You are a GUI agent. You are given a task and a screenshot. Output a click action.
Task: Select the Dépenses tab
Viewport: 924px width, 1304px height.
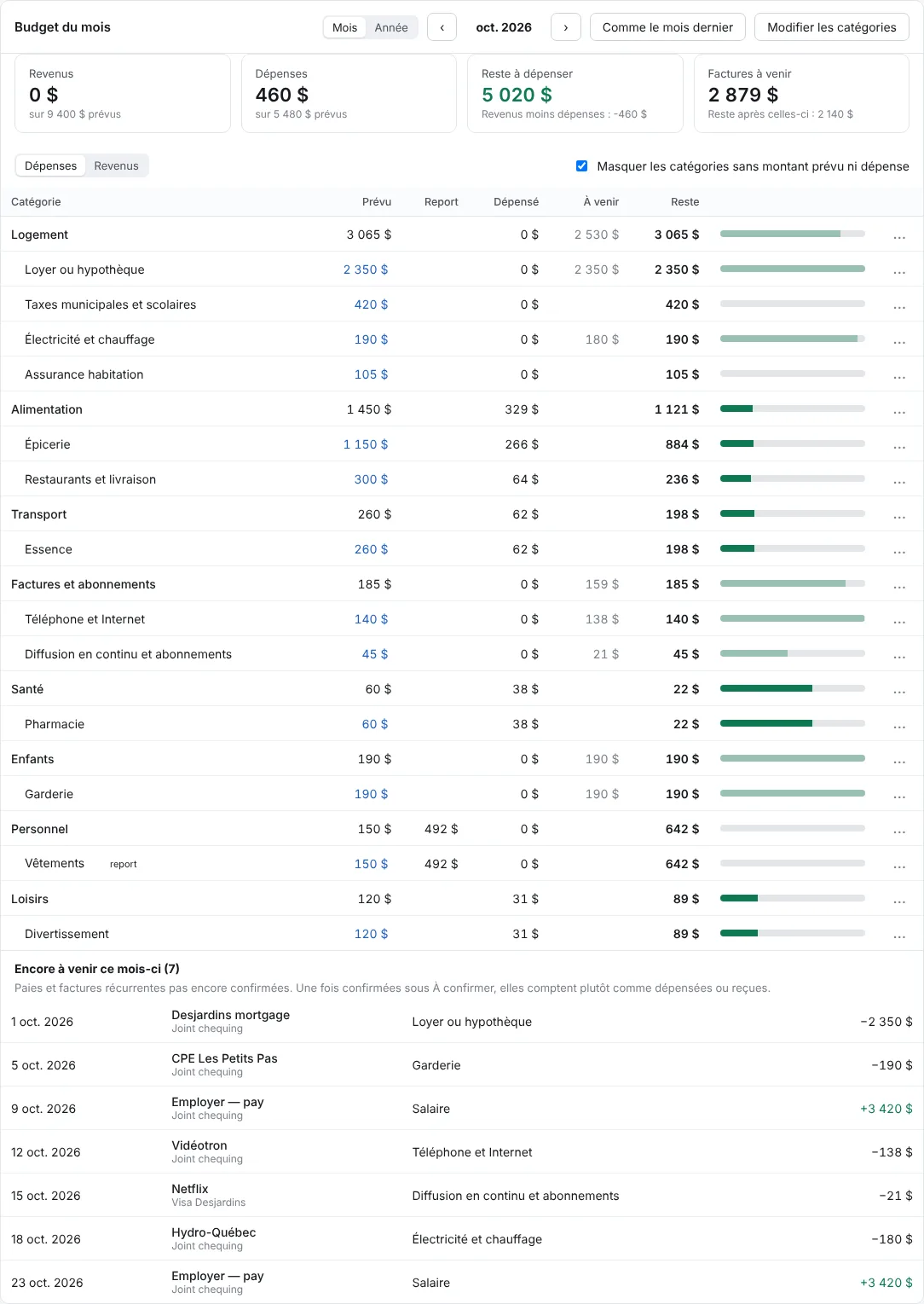point(50,165)
